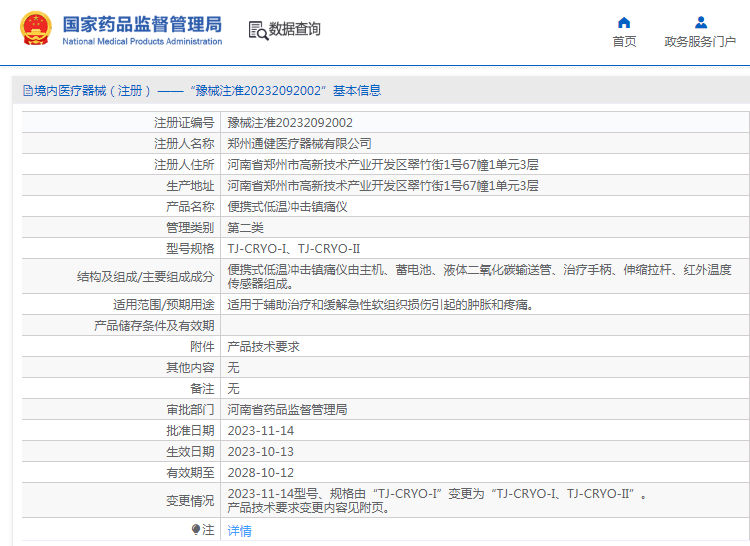The height and width of the screenshot is (546, 750).
Task: Click the government service portal person icon
Action: pyautogui.click(x=700, y=22)
